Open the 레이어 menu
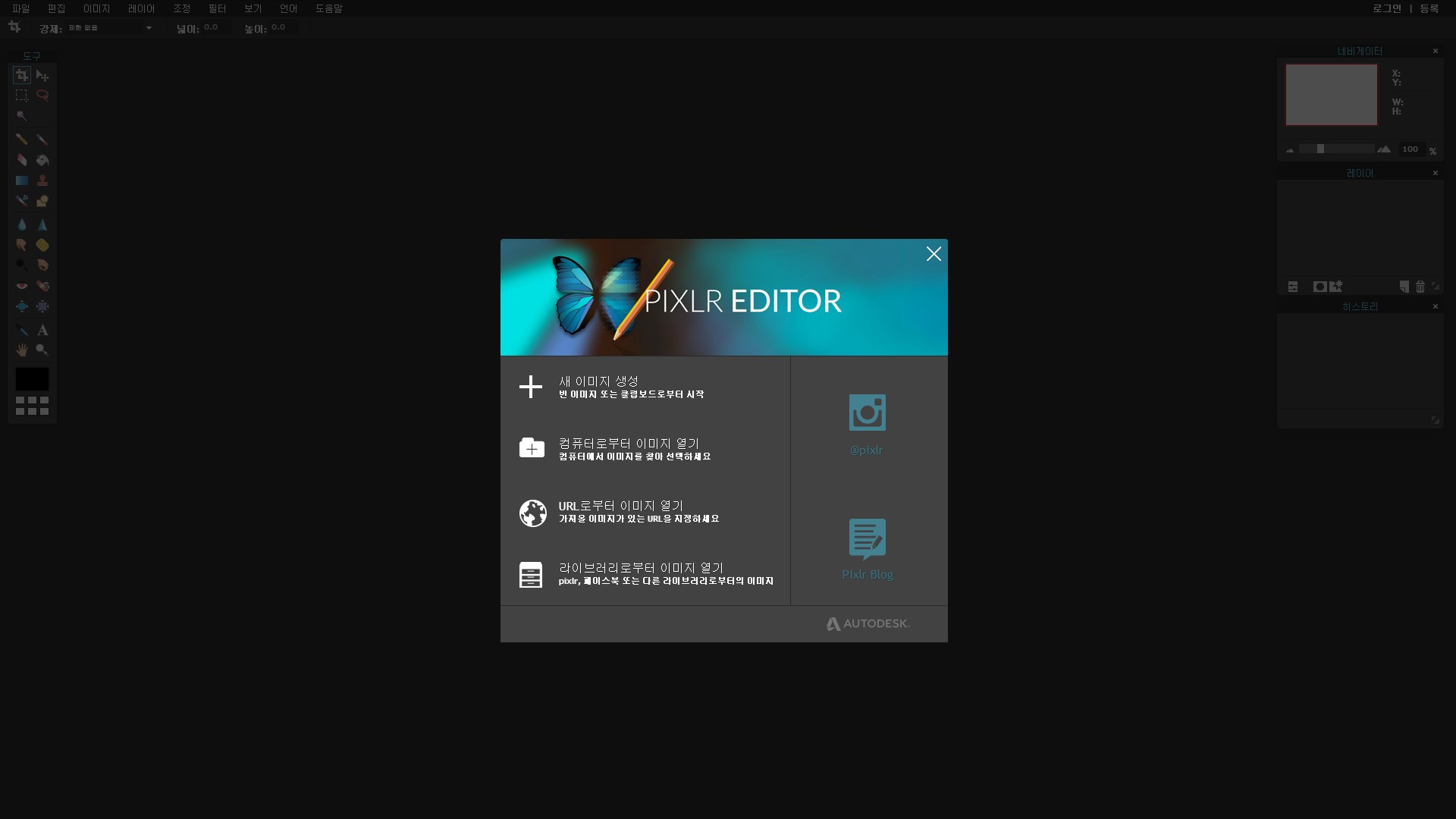1456x819 pixels. [x=141, y=8]
